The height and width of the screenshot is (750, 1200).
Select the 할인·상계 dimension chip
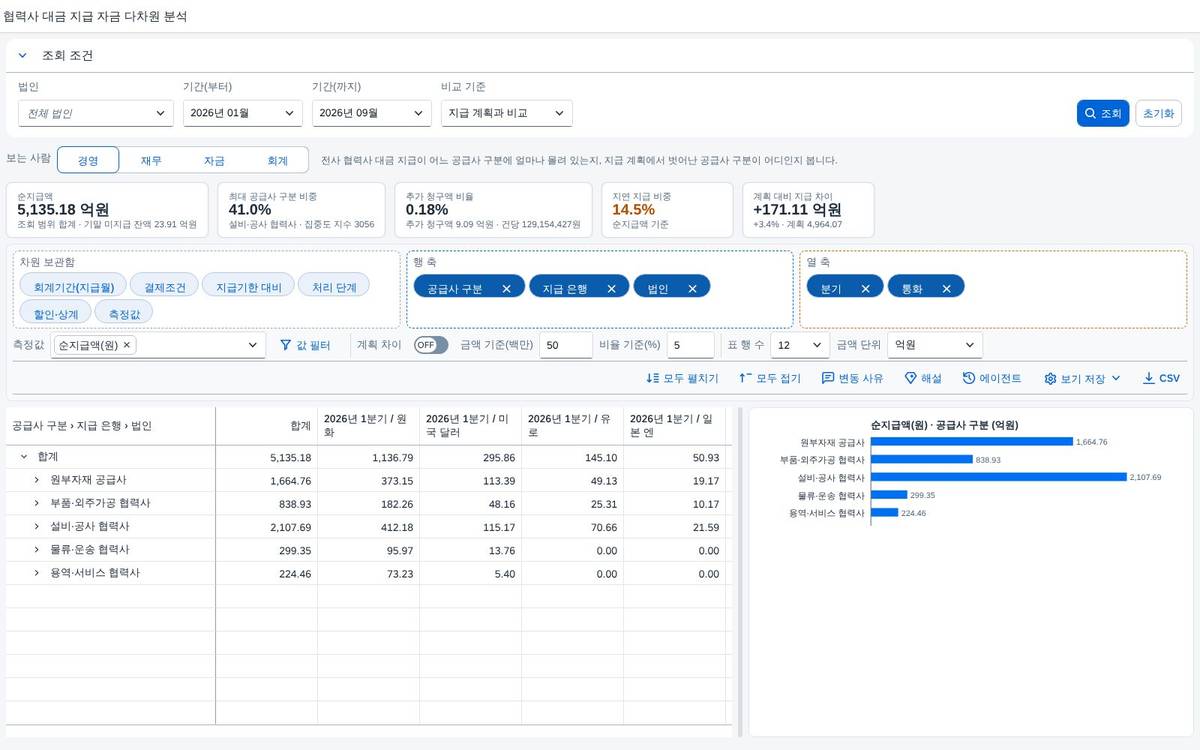[x=56, y=314]
